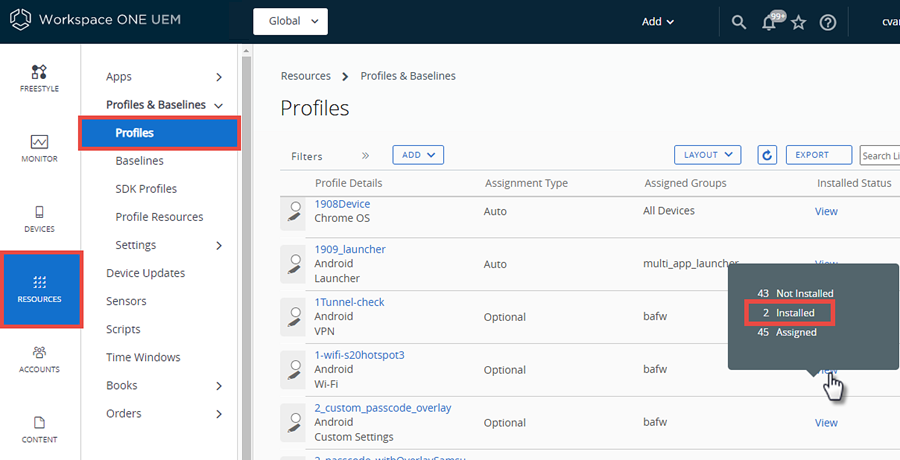Open Time Windows menu item
The height and width of the screenshot is (460, 900).
click(143, 357)
